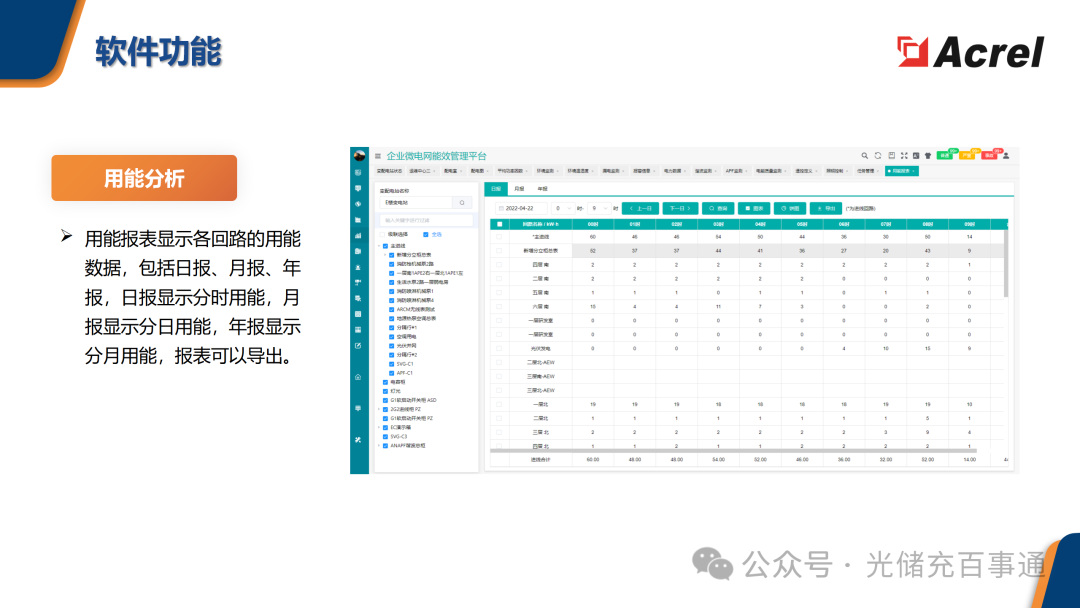Image resolution: width=1080 pixels, height=608 pixels.
Task: Click the calendar icon beside the 2022-04-22 date field
Action: [500, 208]
